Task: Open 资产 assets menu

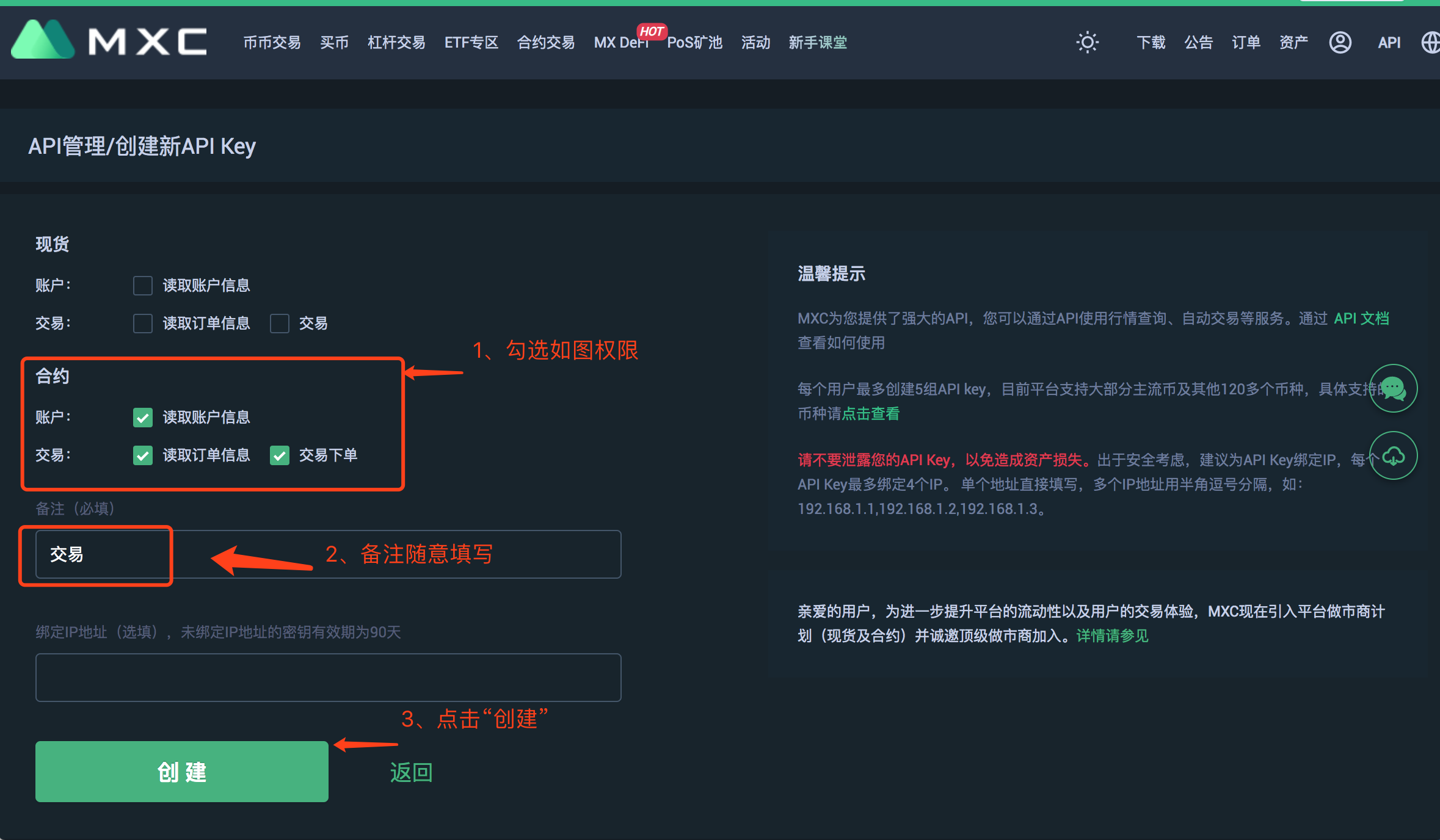Action: click(x=1293, y=42)
